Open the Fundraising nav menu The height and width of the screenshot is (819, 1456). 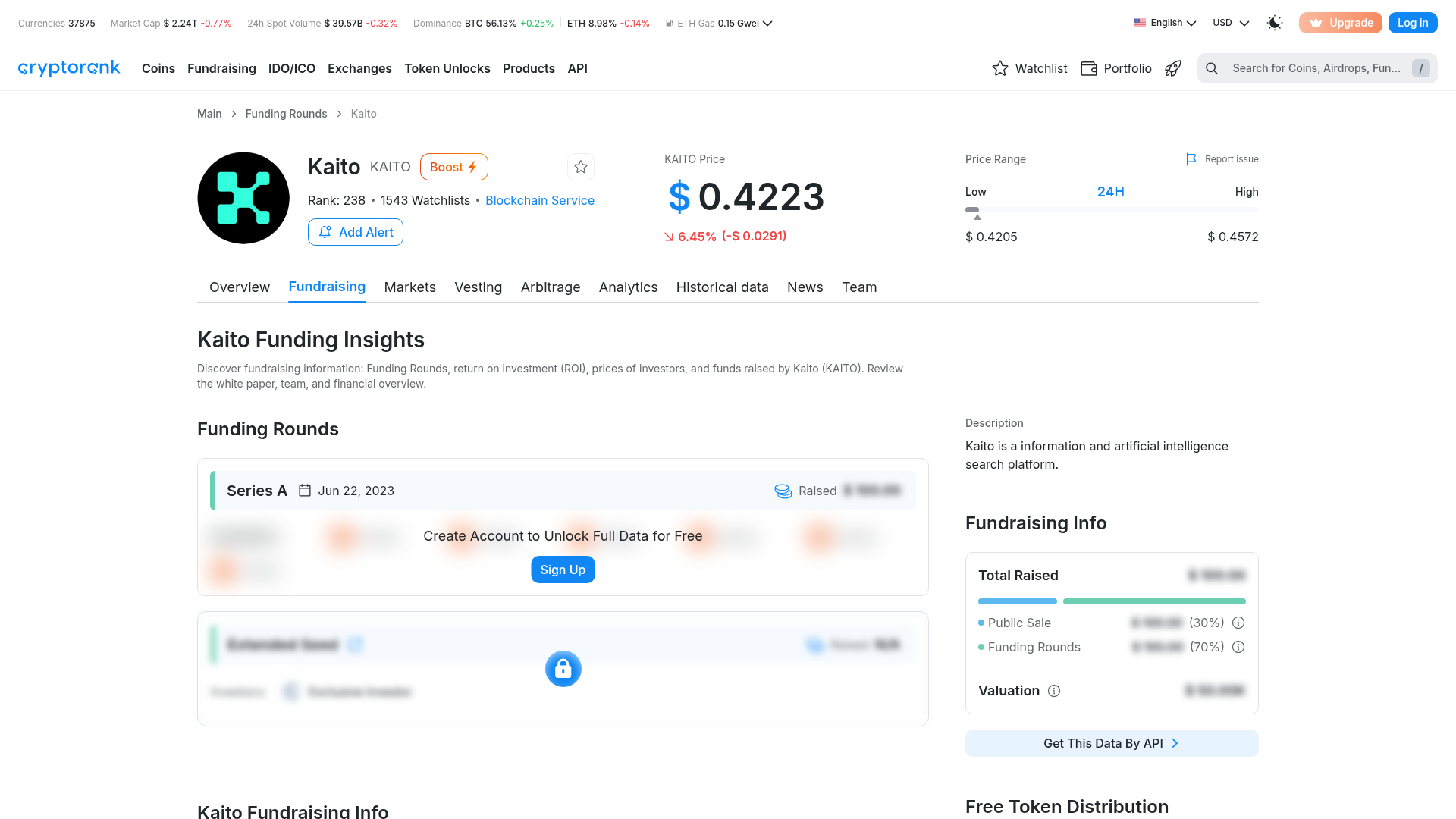coord(221,68)
